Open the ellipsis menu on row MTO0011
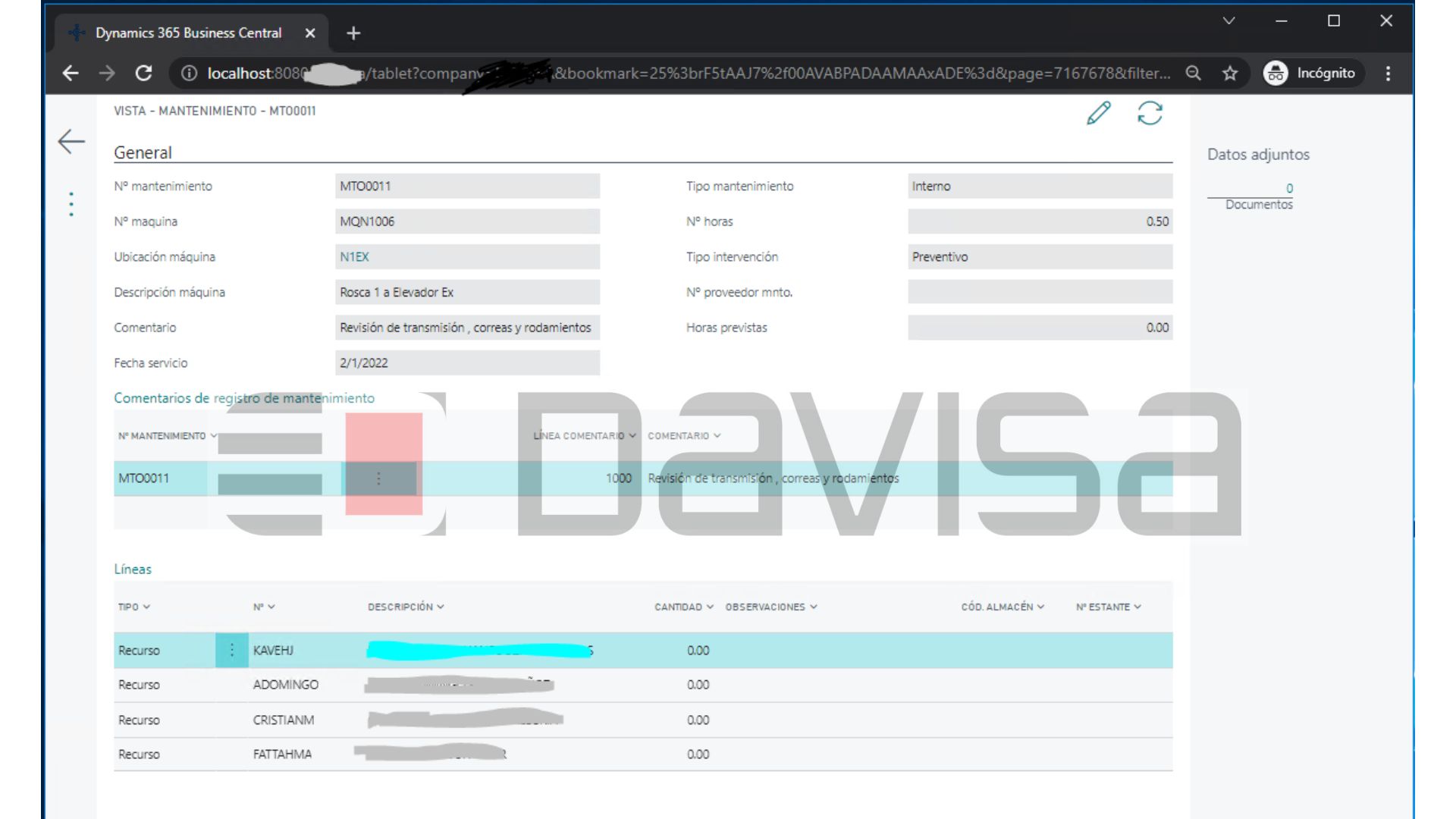This screenshot has width=1456, height=819. pyautogui.click(x=380, y=479)
